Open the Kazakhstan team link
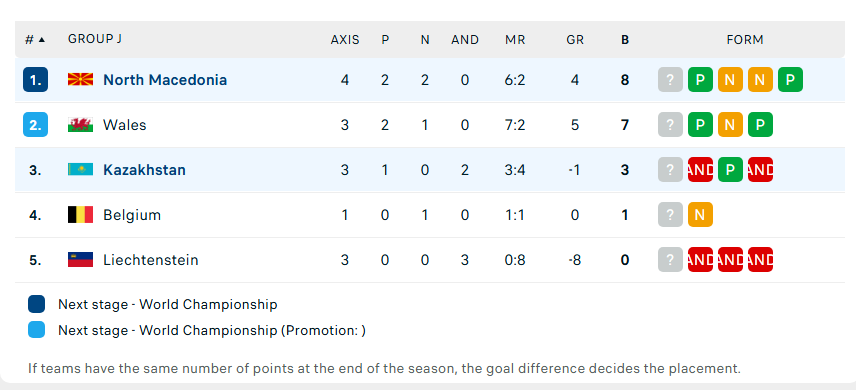The width and height of the screenshot is (856, 390). click(144, 170)
